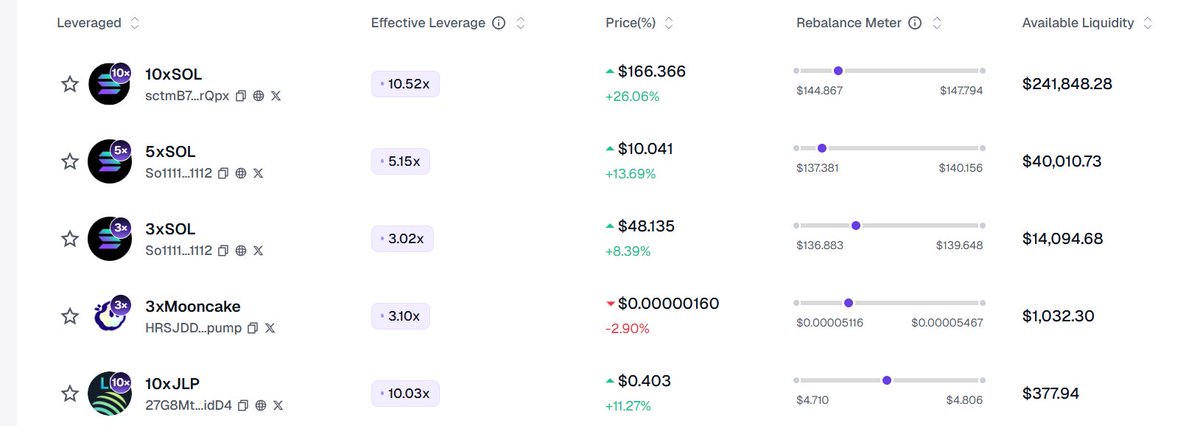Open the 5xSOL token name link
Image resolution: width=1200 pixels, height=426 pixels.
(170, 152)
